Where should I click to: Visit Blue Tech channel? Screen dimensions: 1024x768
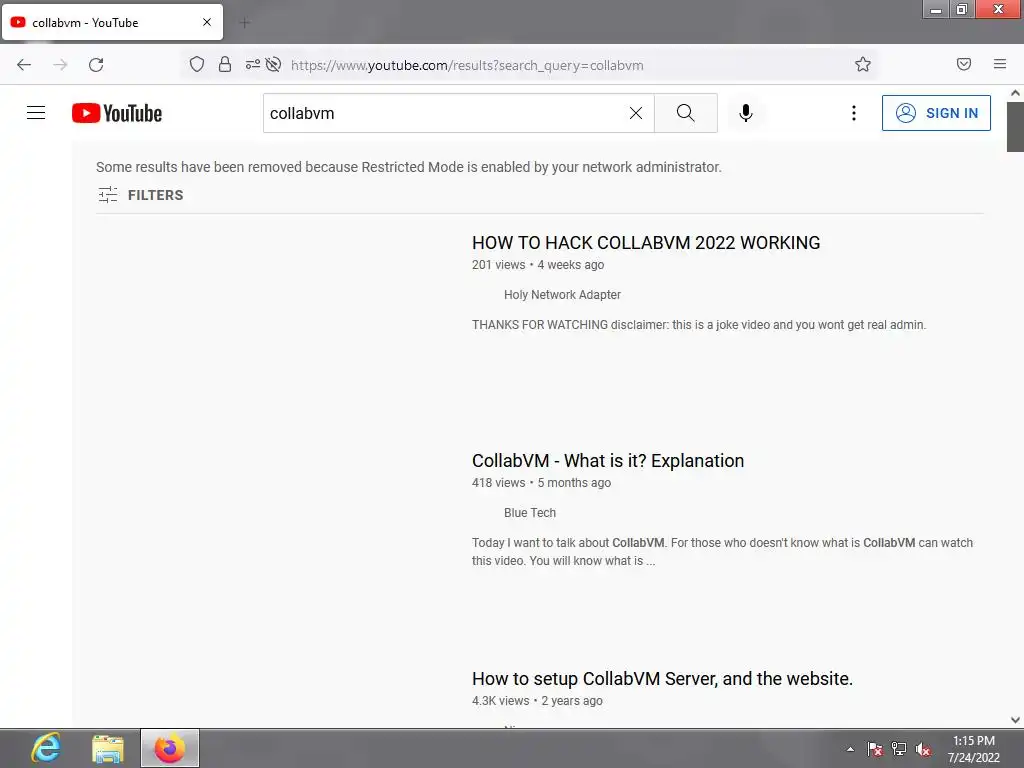point(530,513)
